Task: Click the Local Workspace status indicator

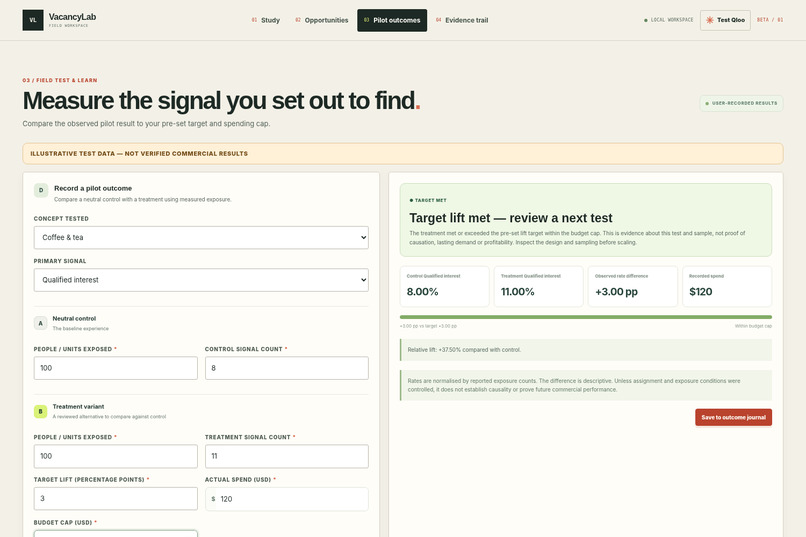Action: (669, 20)
